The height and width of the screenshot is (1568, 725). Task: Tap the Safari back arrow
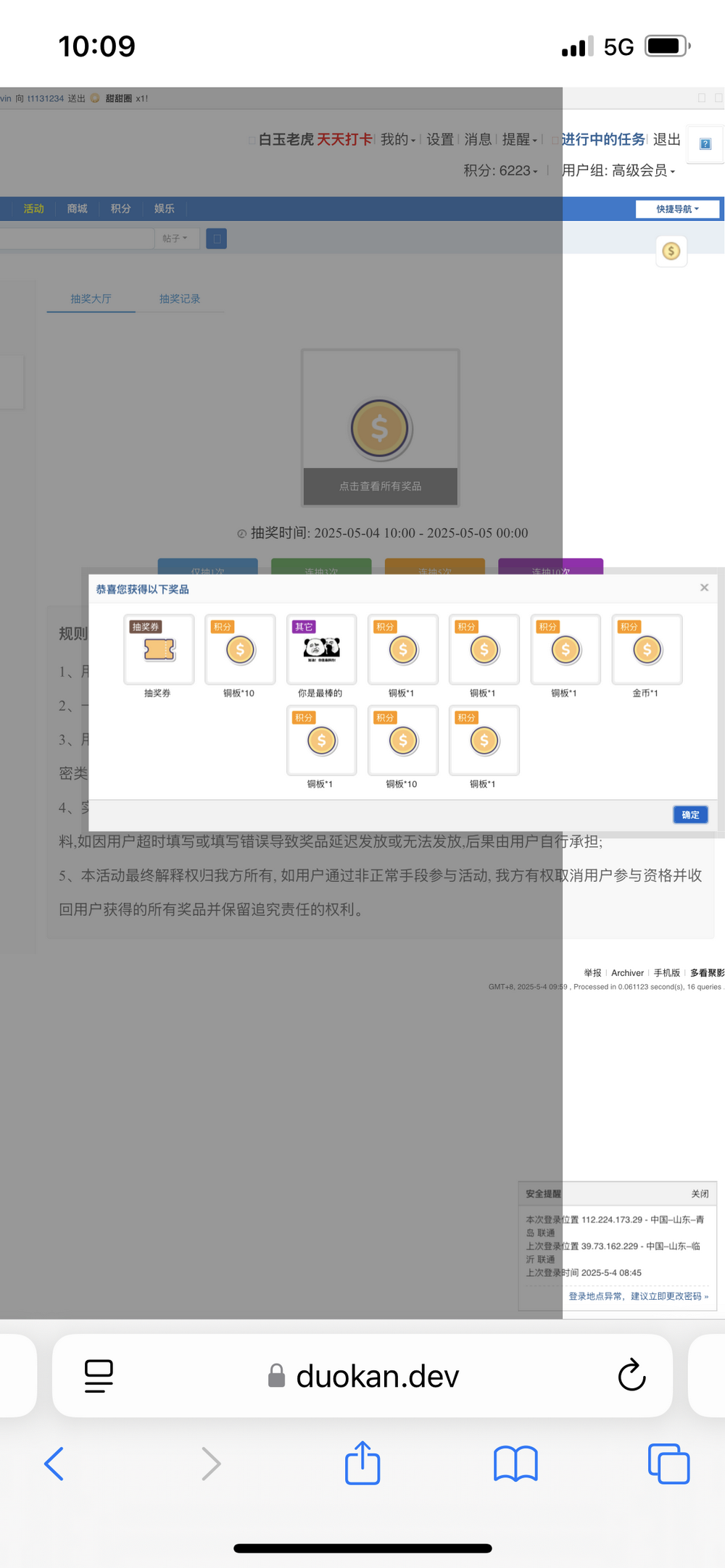coord(55,1463)
